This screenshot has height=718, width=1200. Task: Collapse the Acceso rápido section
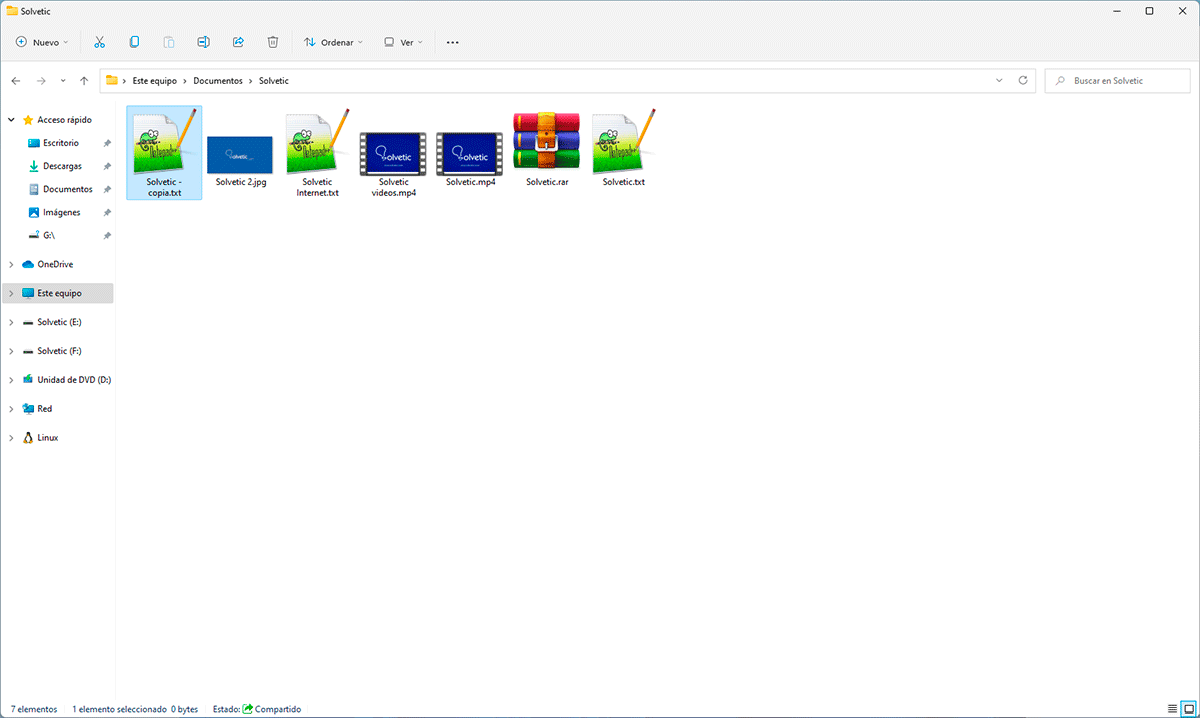[x=11, y=119]
